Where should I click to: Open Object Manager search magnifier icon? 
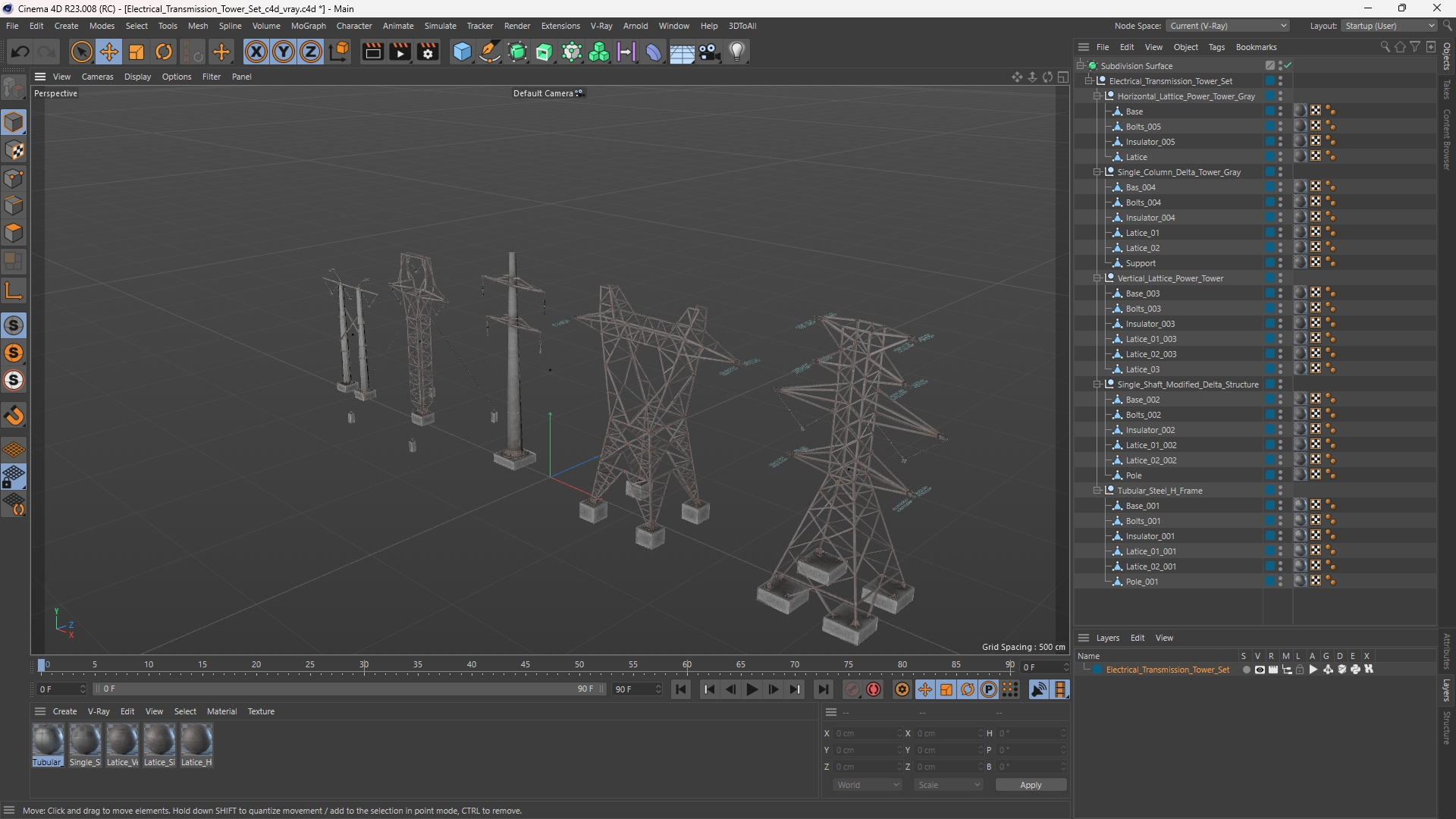[1385, 47]
